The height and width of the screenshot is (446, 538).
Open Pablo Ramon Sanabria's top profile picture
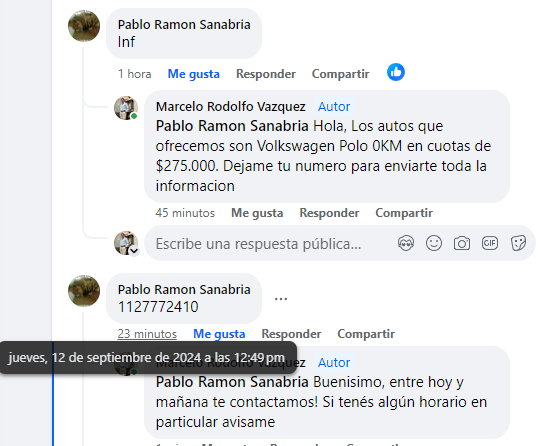[x=84, y=26]
